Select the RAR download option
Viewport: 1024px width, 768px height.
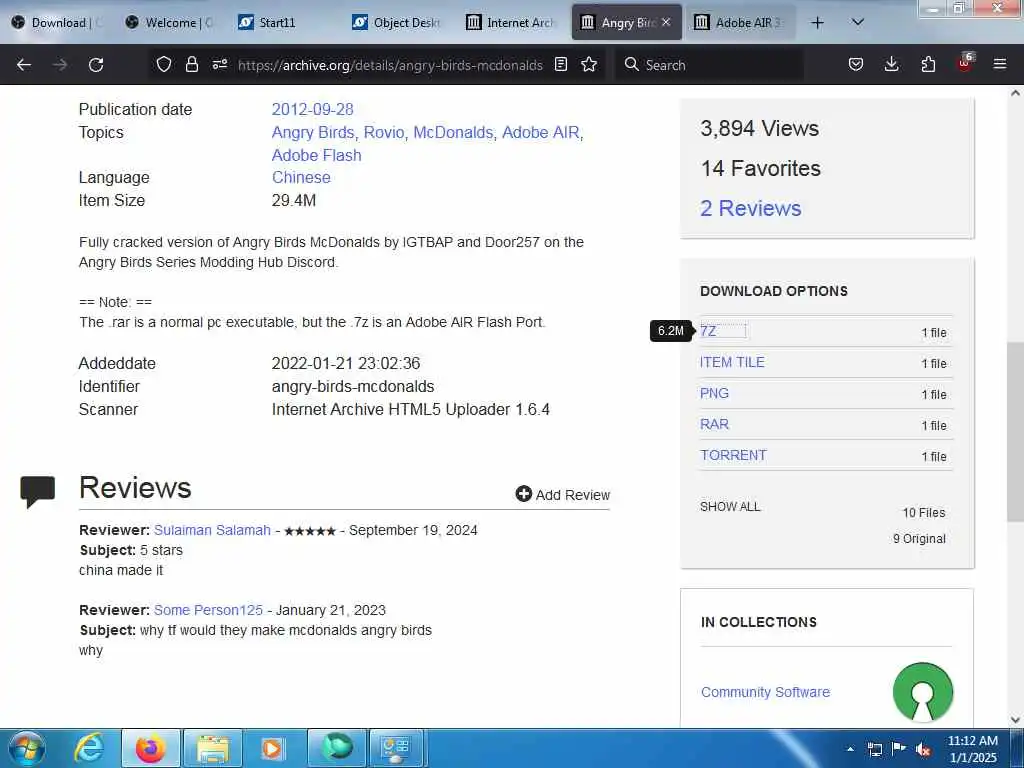click(x=714, y=424)
